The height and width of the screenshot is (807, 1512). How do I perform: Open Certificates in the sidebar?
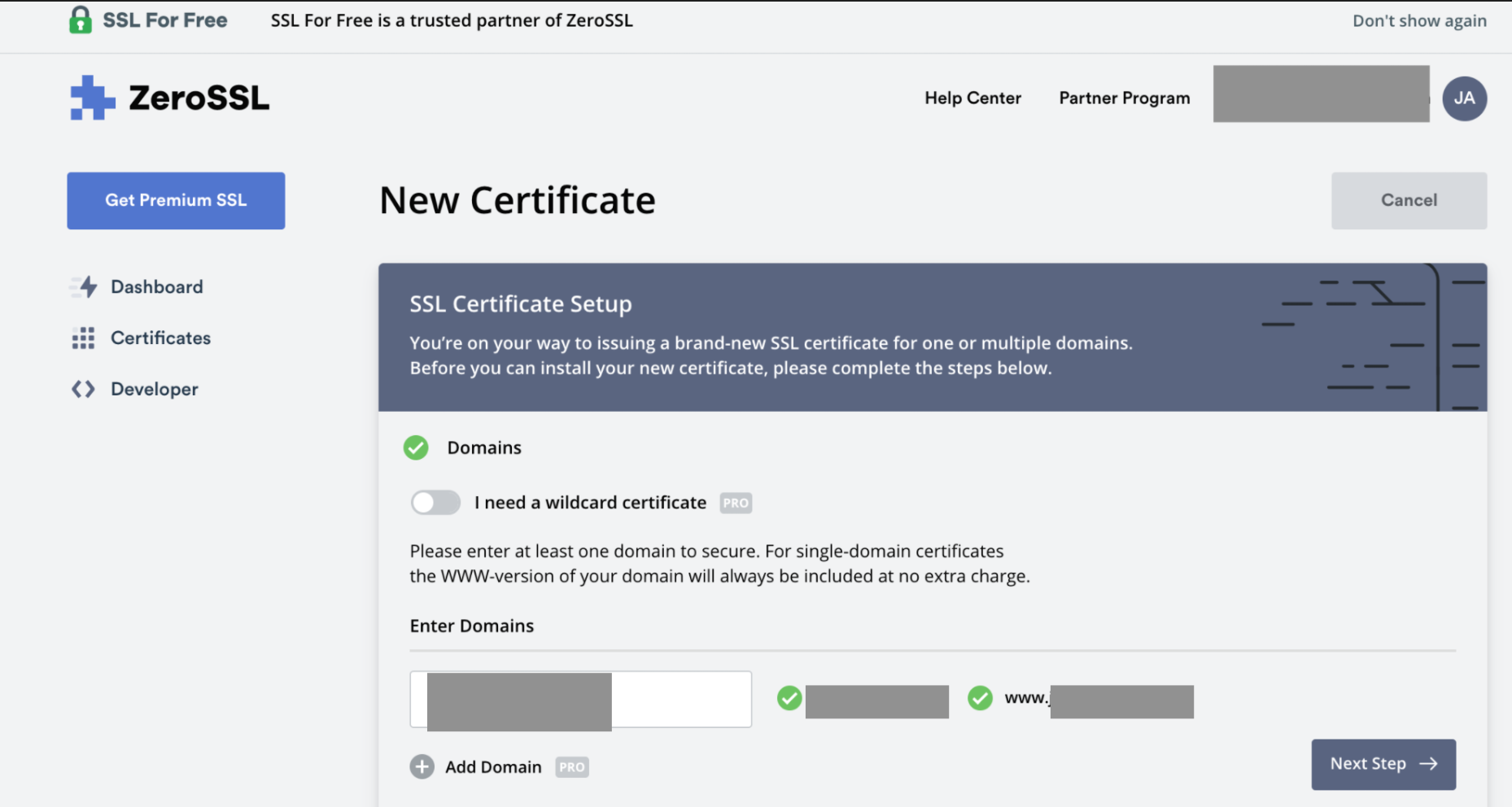(160, 338)
